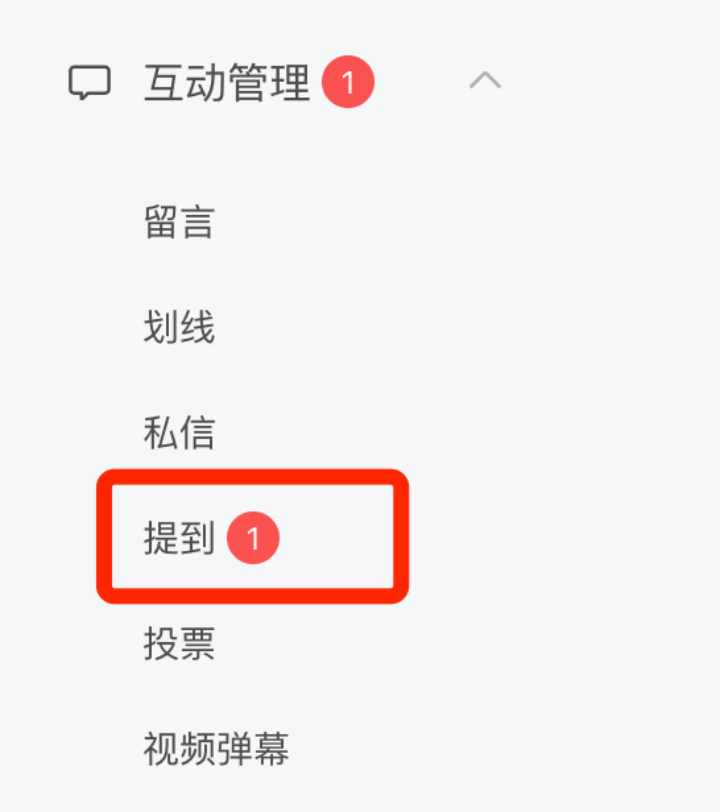The image size is (720, 812).
Task: Select the 投票 menu entry
Action: 179,643
